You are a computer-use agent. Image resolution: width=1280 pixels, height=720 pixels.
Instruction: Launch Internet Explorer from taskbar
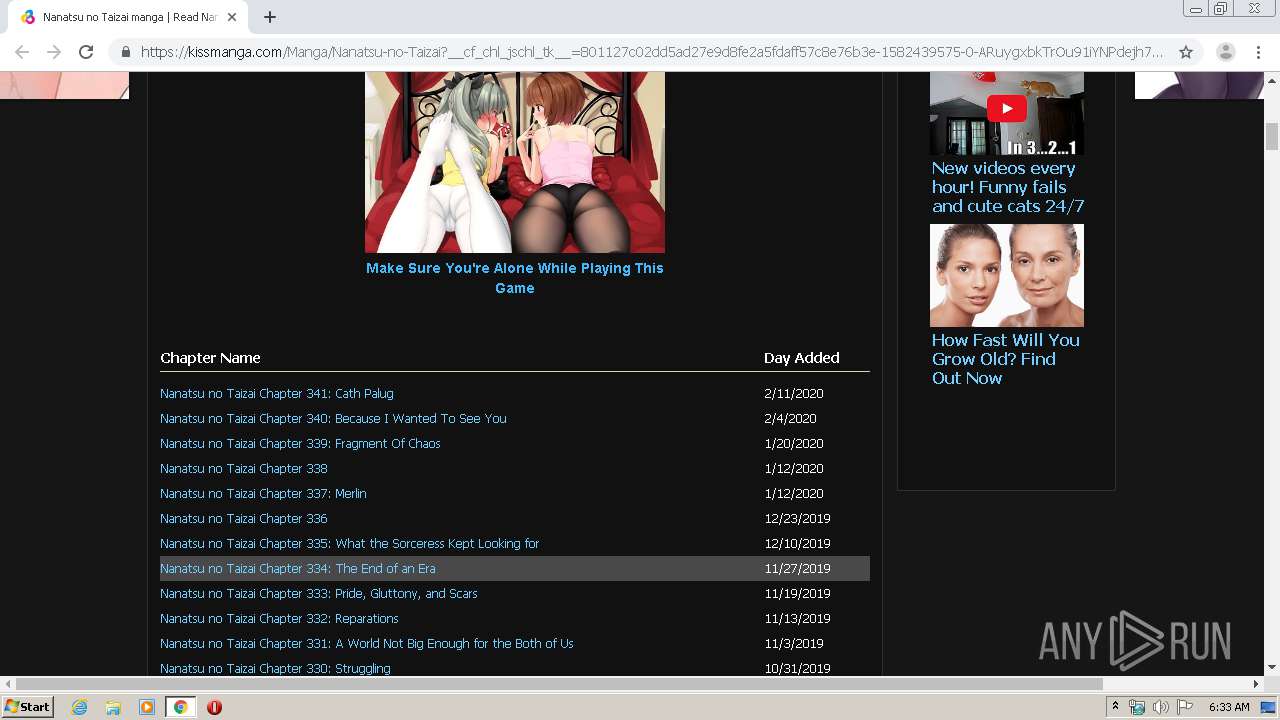[x=79, y=707]
